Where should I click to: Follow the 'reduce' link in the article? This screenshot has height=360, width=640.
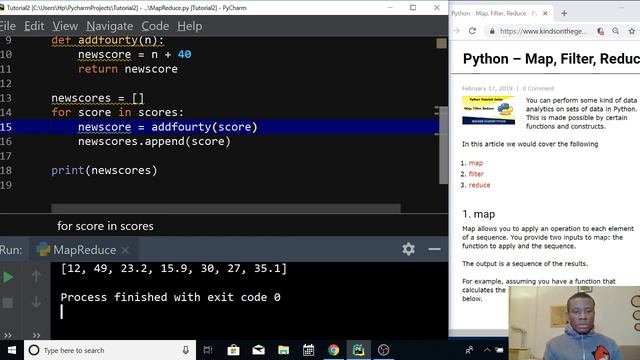(479, 185)
